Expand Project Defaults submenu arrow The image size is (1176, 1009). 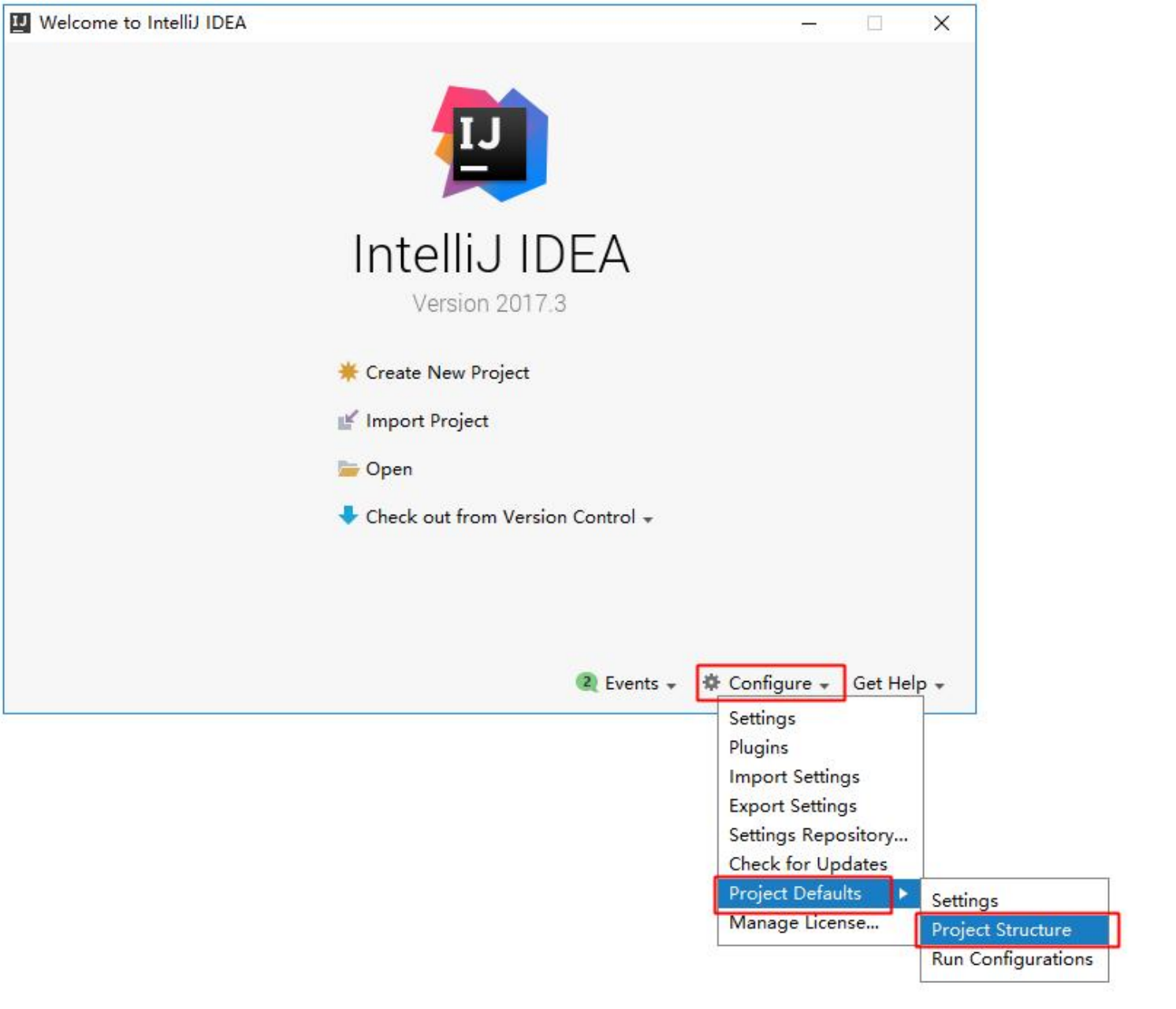tap(903, 893)
